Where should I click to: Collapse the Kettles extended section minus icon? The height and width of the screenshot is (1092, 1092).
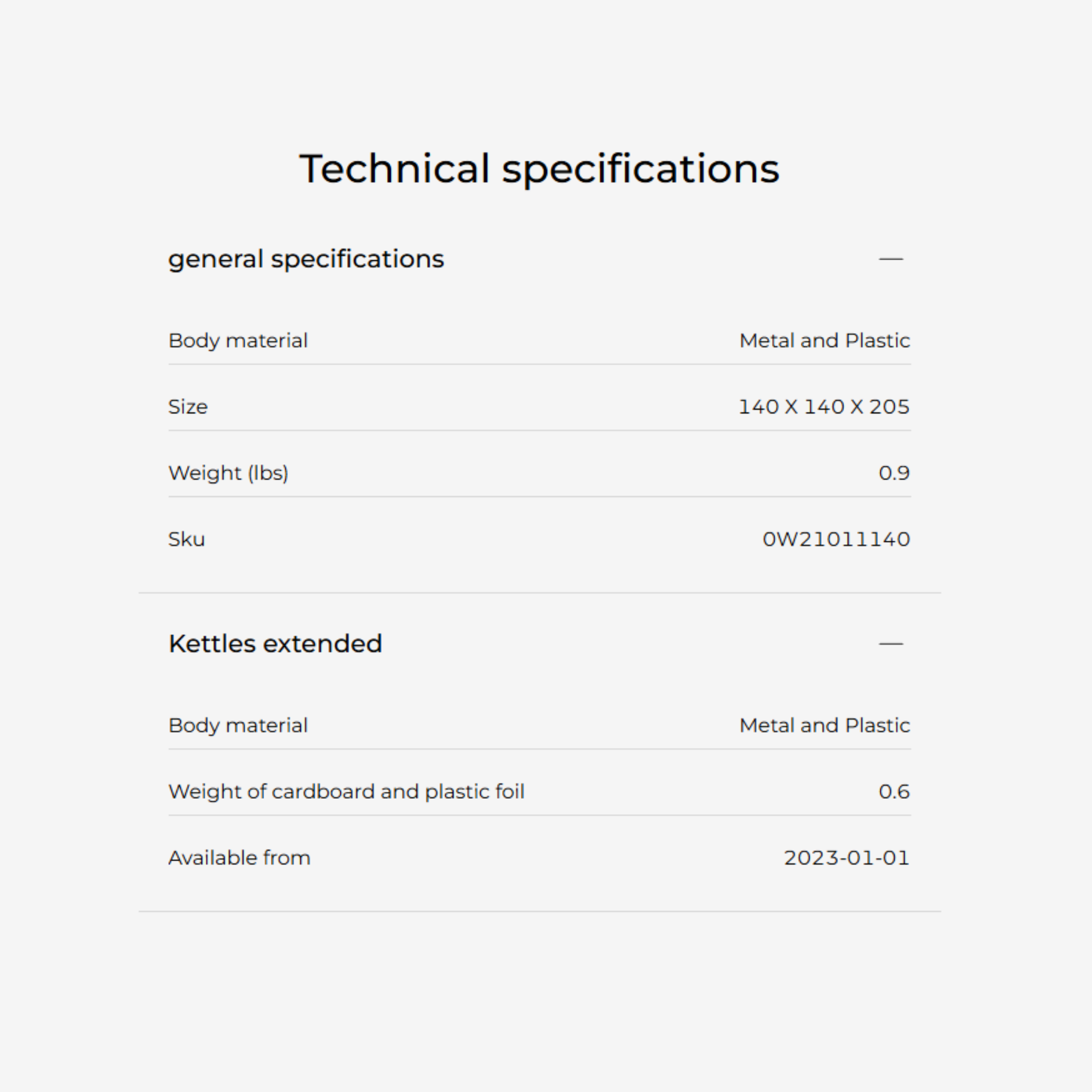(x=891, y=644)
